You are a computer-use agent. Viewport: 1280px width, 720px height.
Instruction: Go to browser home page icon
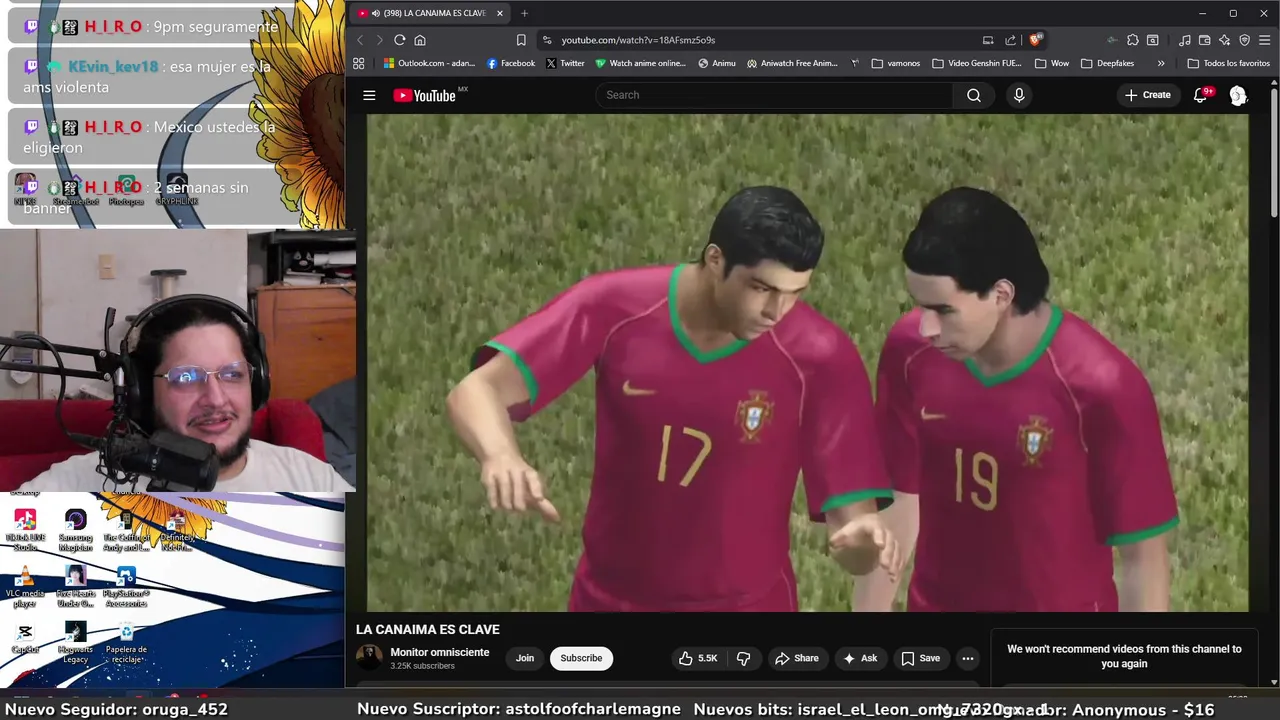click(420, 40)
